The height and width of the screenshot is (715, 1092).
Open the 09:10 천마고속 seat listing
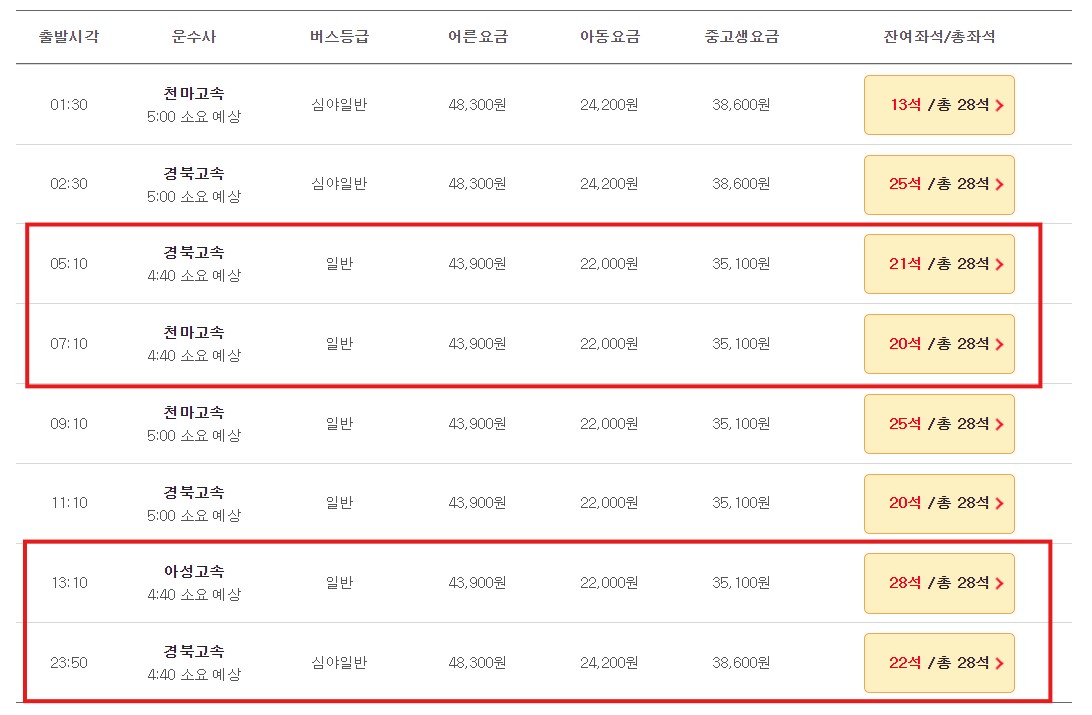(x=938, y=423)
